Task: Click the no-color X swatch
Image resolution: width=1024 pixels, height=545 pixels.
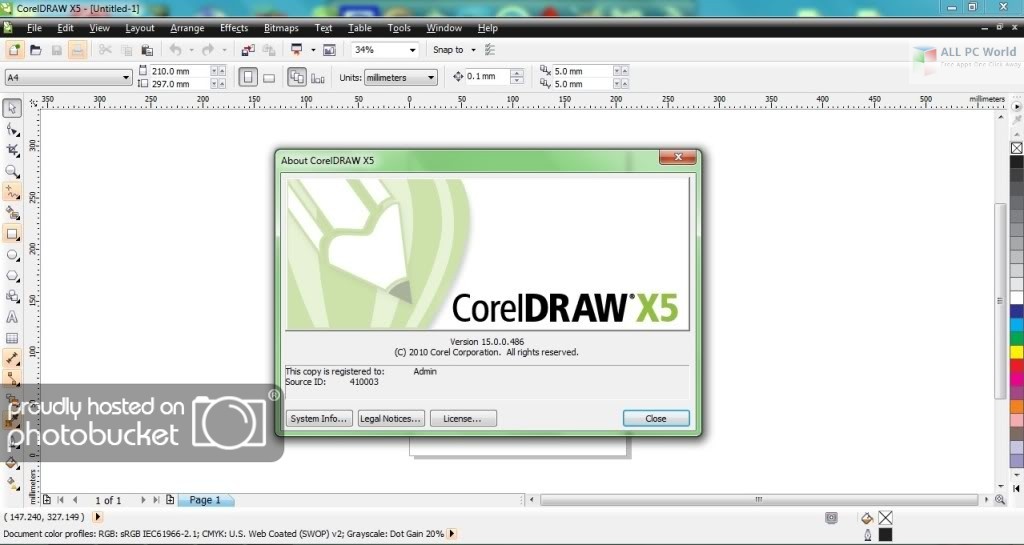Action: pyautogui.click(x=1017, y=148)
